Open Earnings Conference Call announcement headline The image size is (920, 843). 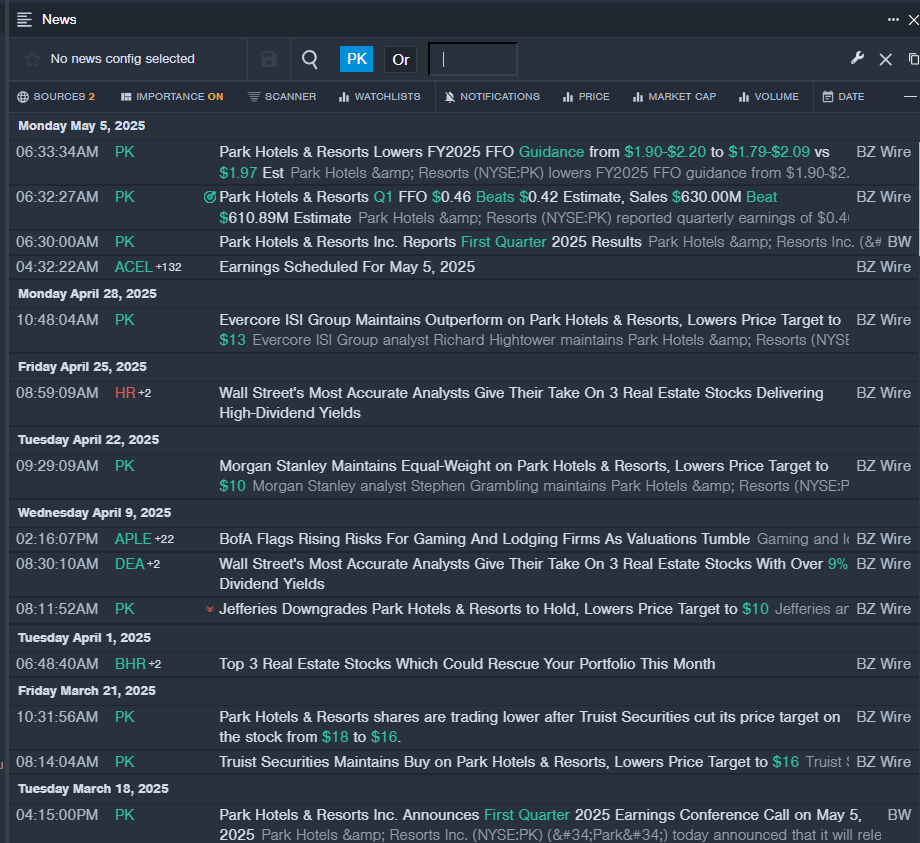(x=550, y=825)
